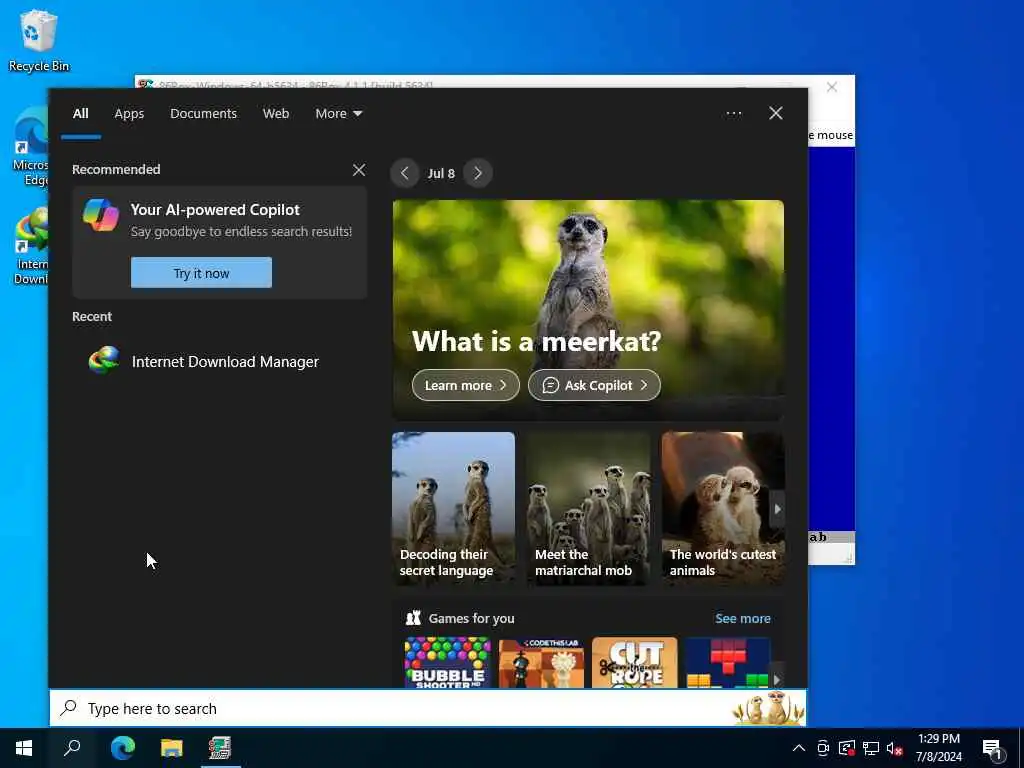Close the search panel
Screen dimensions: 1024x768
click(x=775, y=114)
